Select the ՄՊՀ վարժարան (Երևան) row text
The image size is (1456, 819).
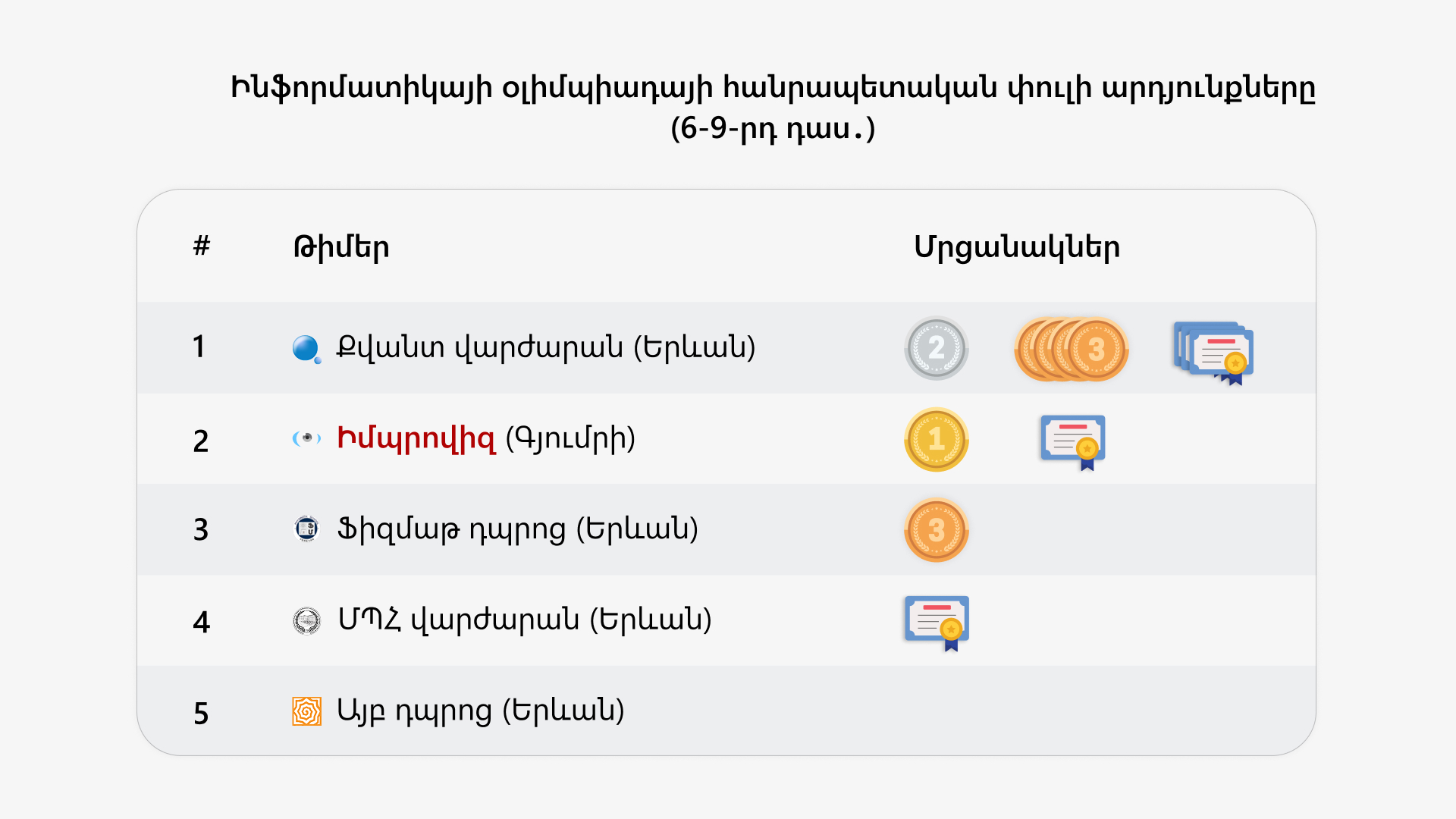point(525,620)
